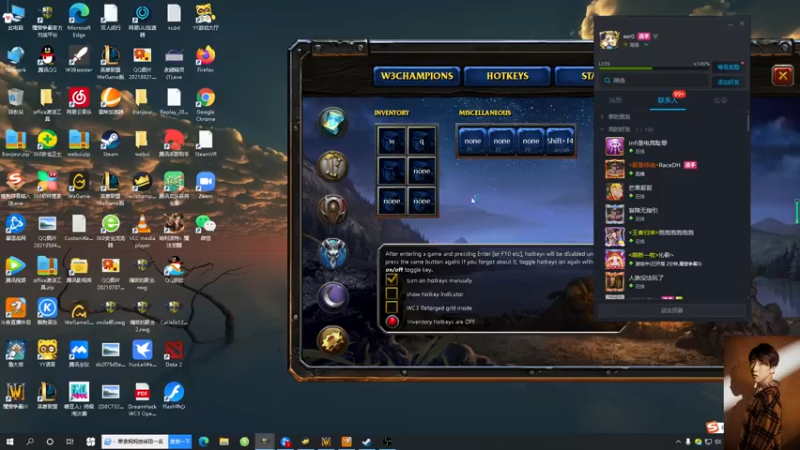The image size is (800, 450).
Task: Select the Zoom desktop icon
Action: pos(205,185)
